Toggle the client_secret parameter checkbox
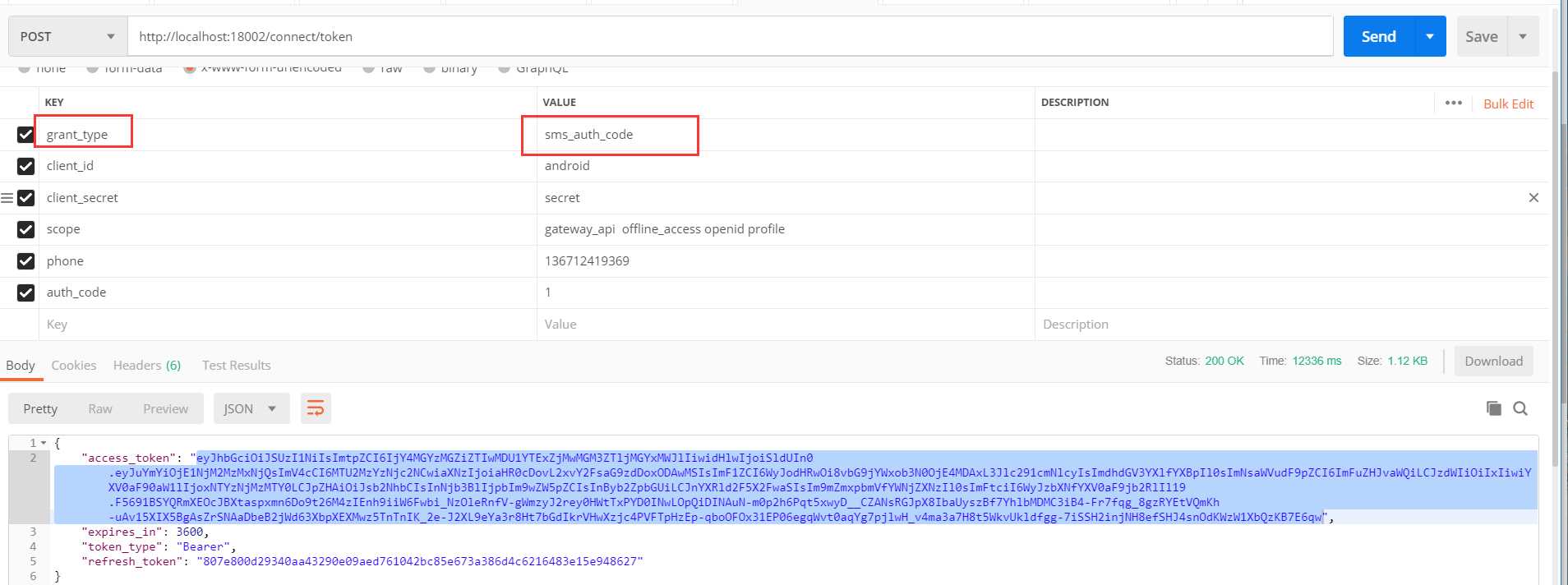The image size is (1568, 585). click(25, 198)
